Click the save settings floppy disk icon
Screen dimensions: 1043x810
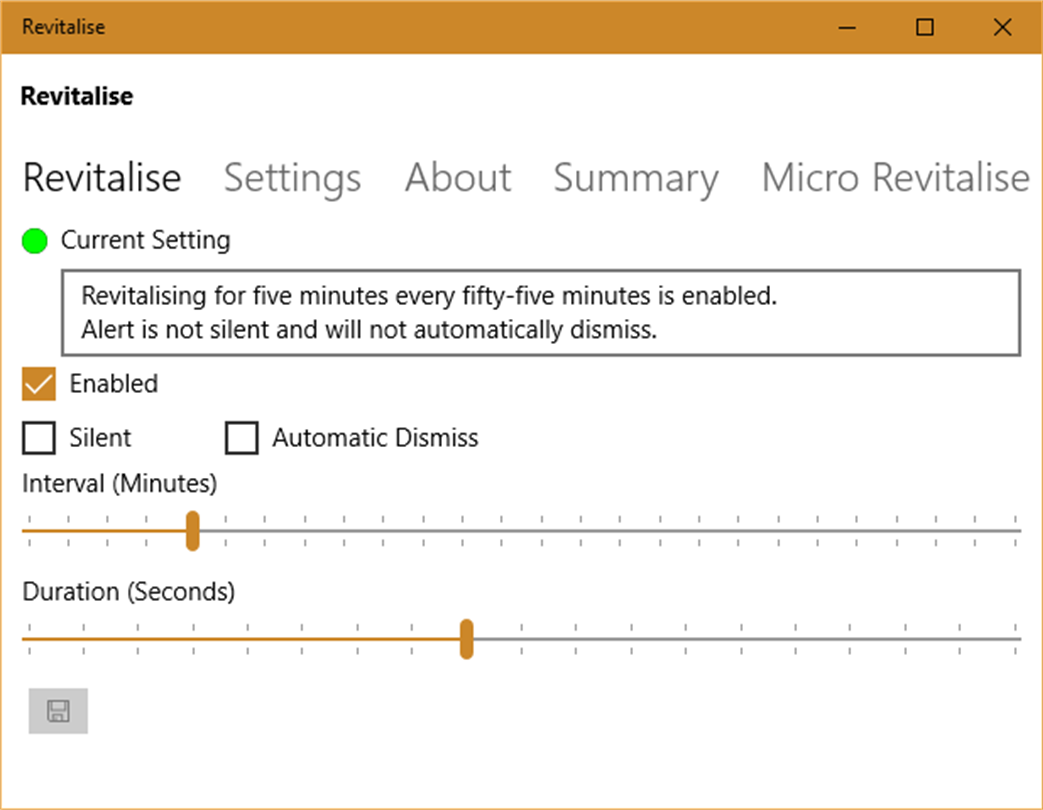(x=58, y=711)
